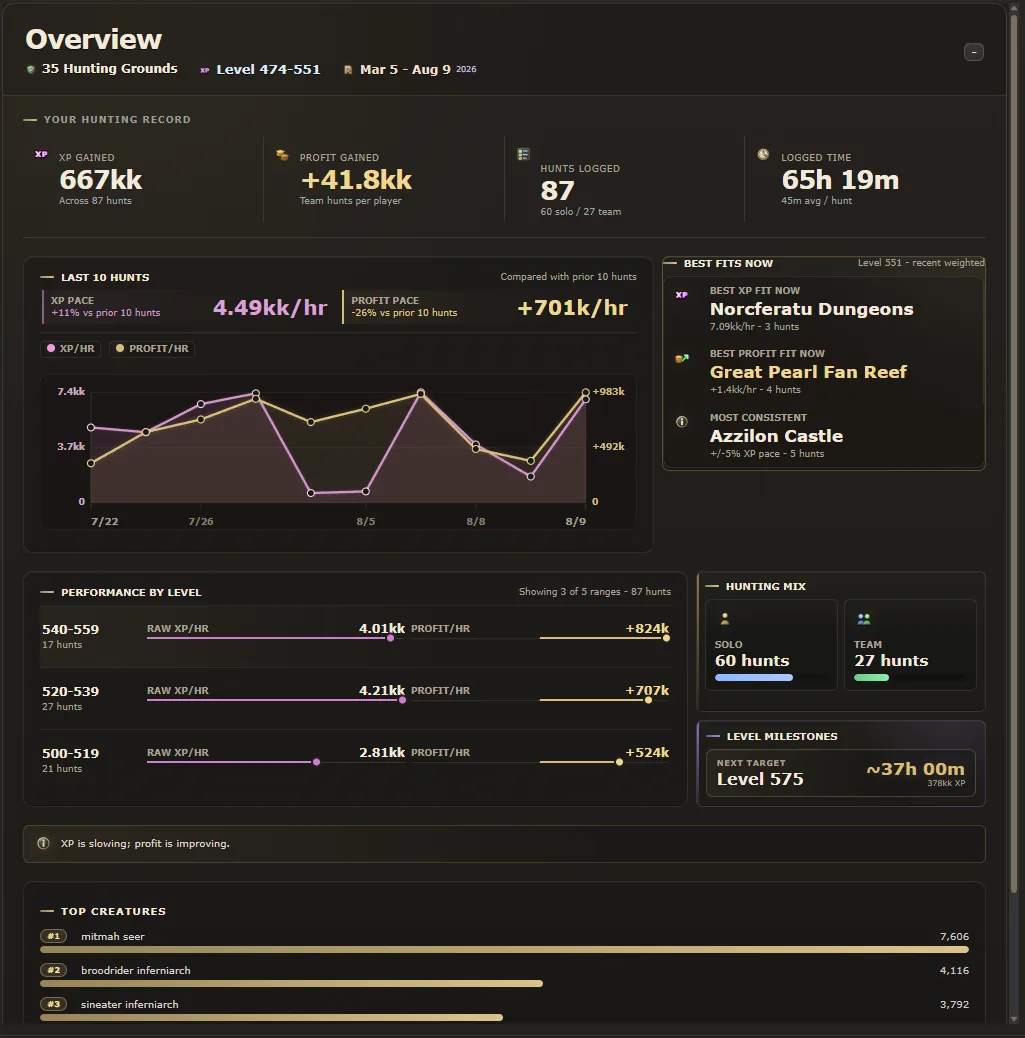Open the Next Target Level 575 milestone card
The height and width of the screenshot is (1038, 1025).
(x=840, y=773)
